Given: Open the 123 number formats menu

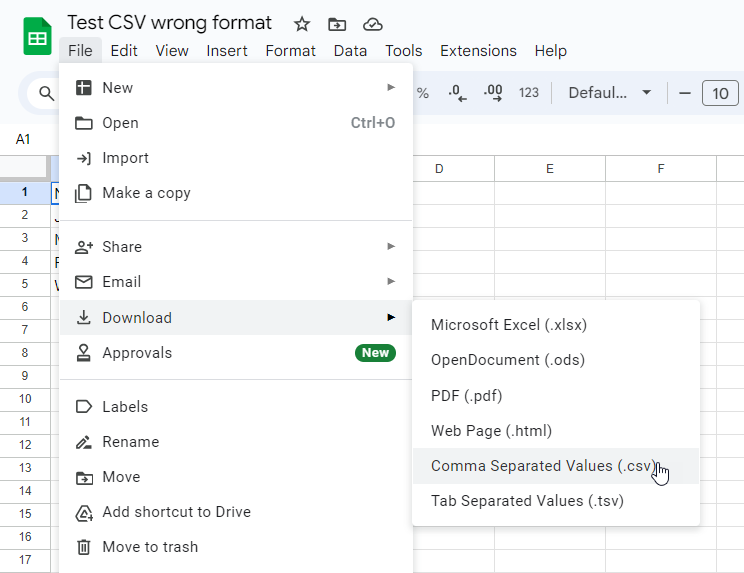Looking at the screenshot, I should pos(529,93).
